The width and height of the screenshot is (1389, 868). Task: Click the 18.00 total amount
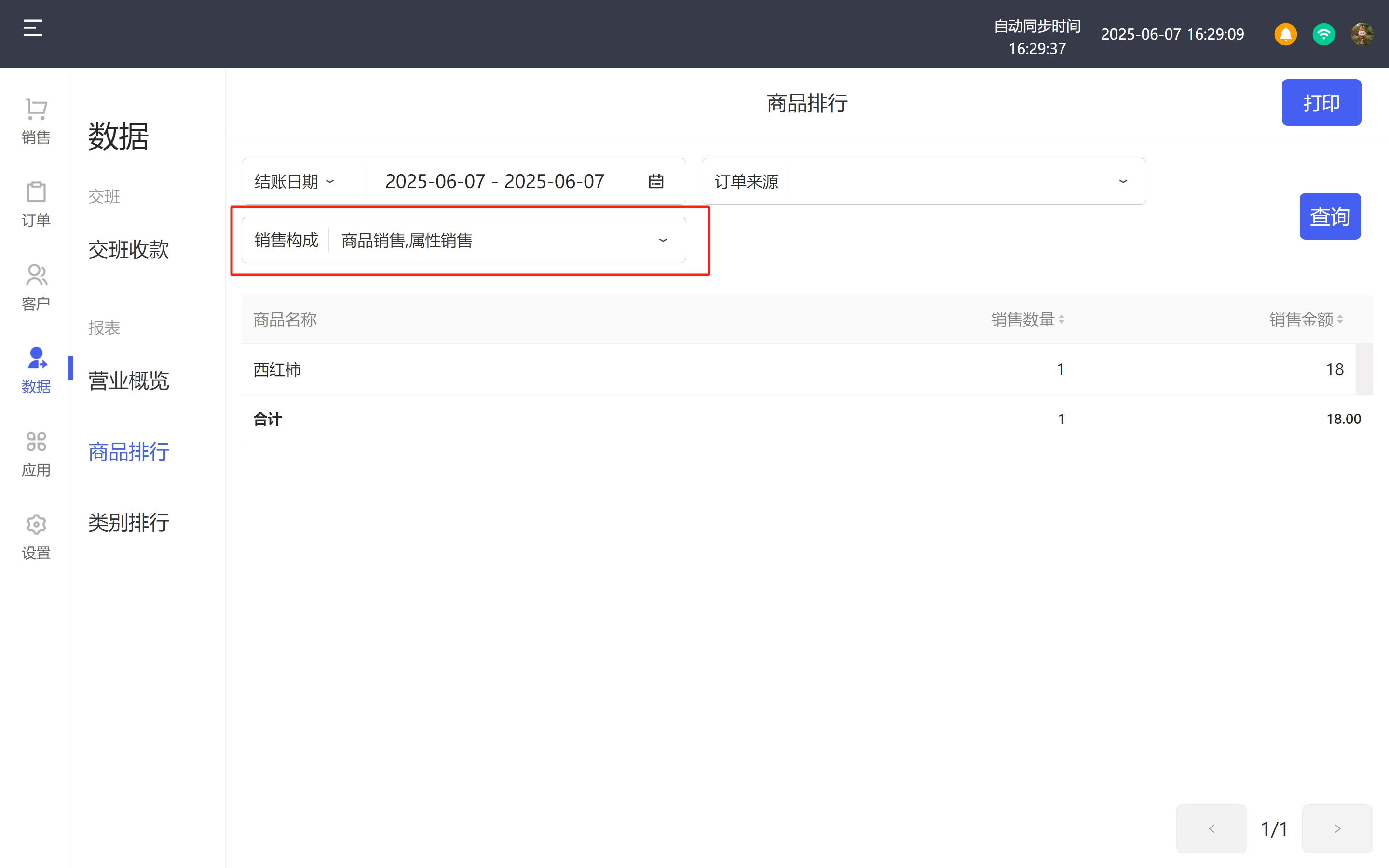pyautogui.click(x=1344, y=419)
